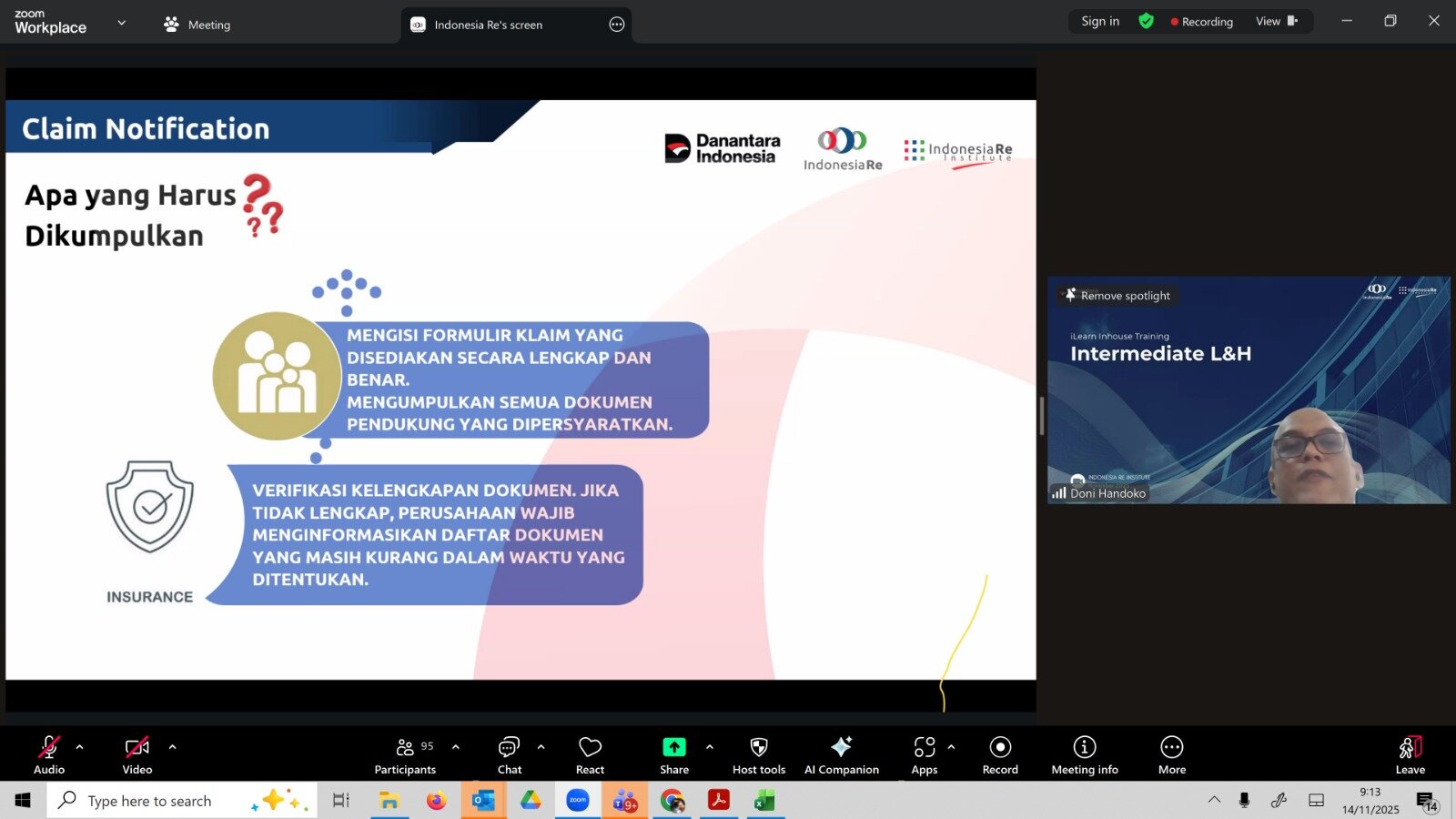Expand audio settings arrow next to Audio
Viewport: 1456px width, 819px height.
(80, 747)
